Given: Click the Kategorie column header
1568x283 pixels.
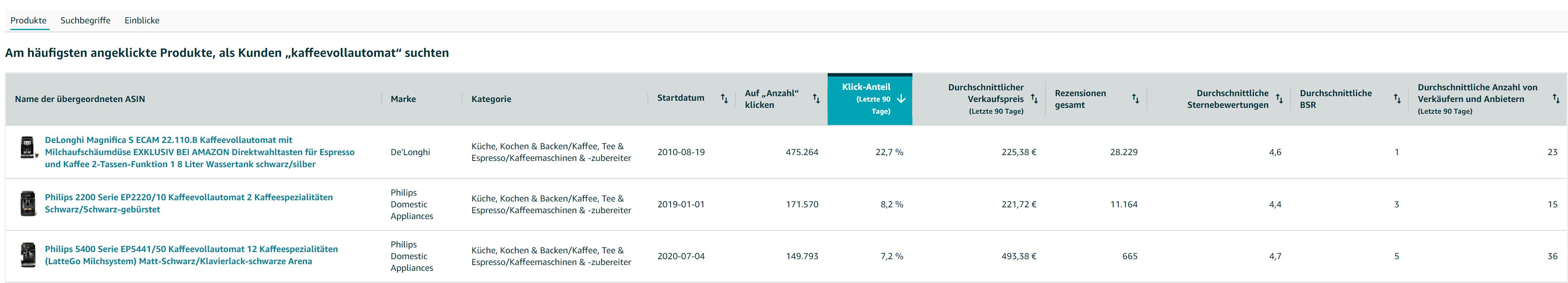Looking at the screenshot, I should [491, 99].
